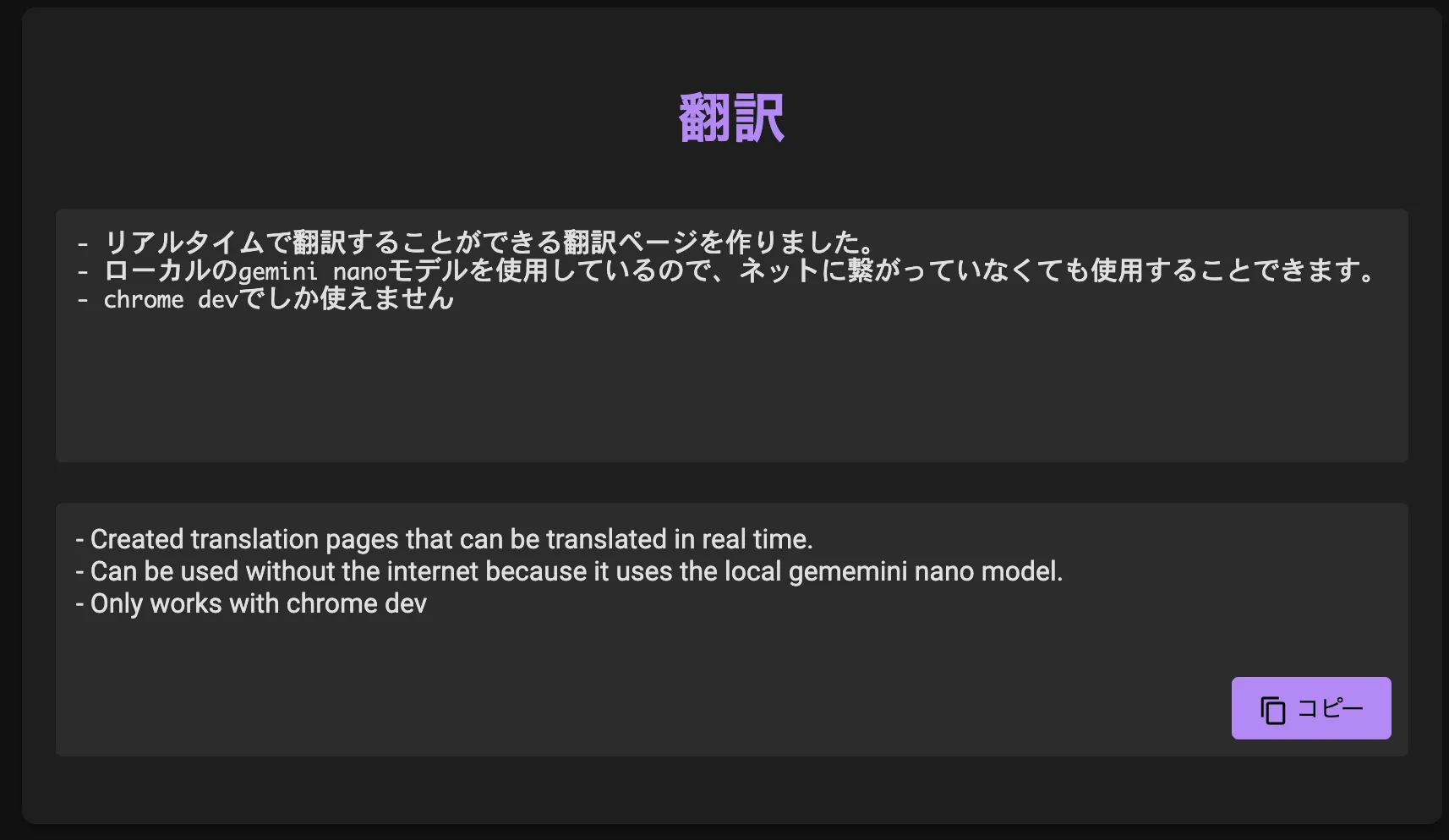Image resolution: width=1449 pixels, height=840 pixels.
Task: Click left of the first bullet dash
Action: click(x=68, y=243)
